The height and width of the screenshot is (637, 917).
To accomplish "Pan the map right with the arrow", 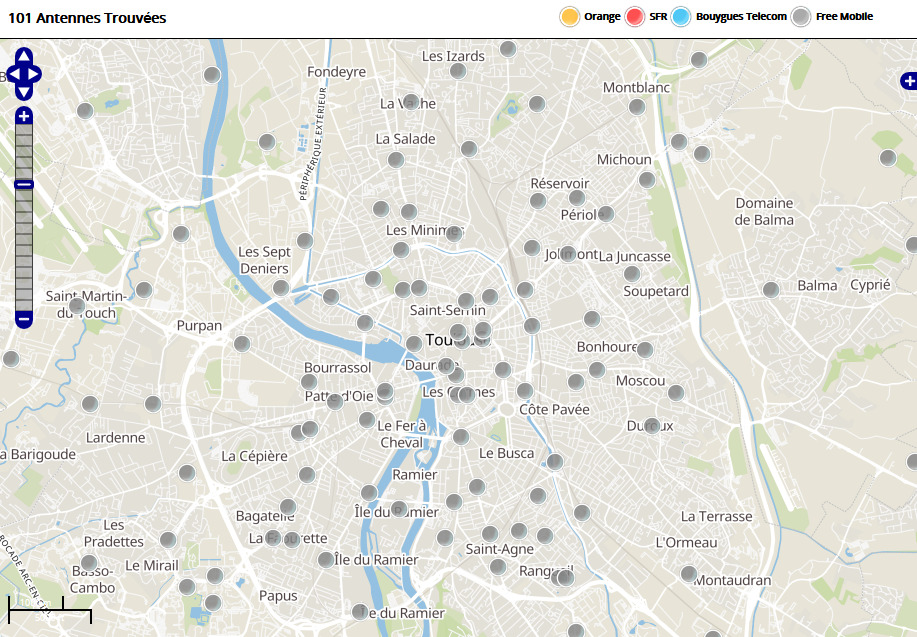I will (x=36, y=74).
